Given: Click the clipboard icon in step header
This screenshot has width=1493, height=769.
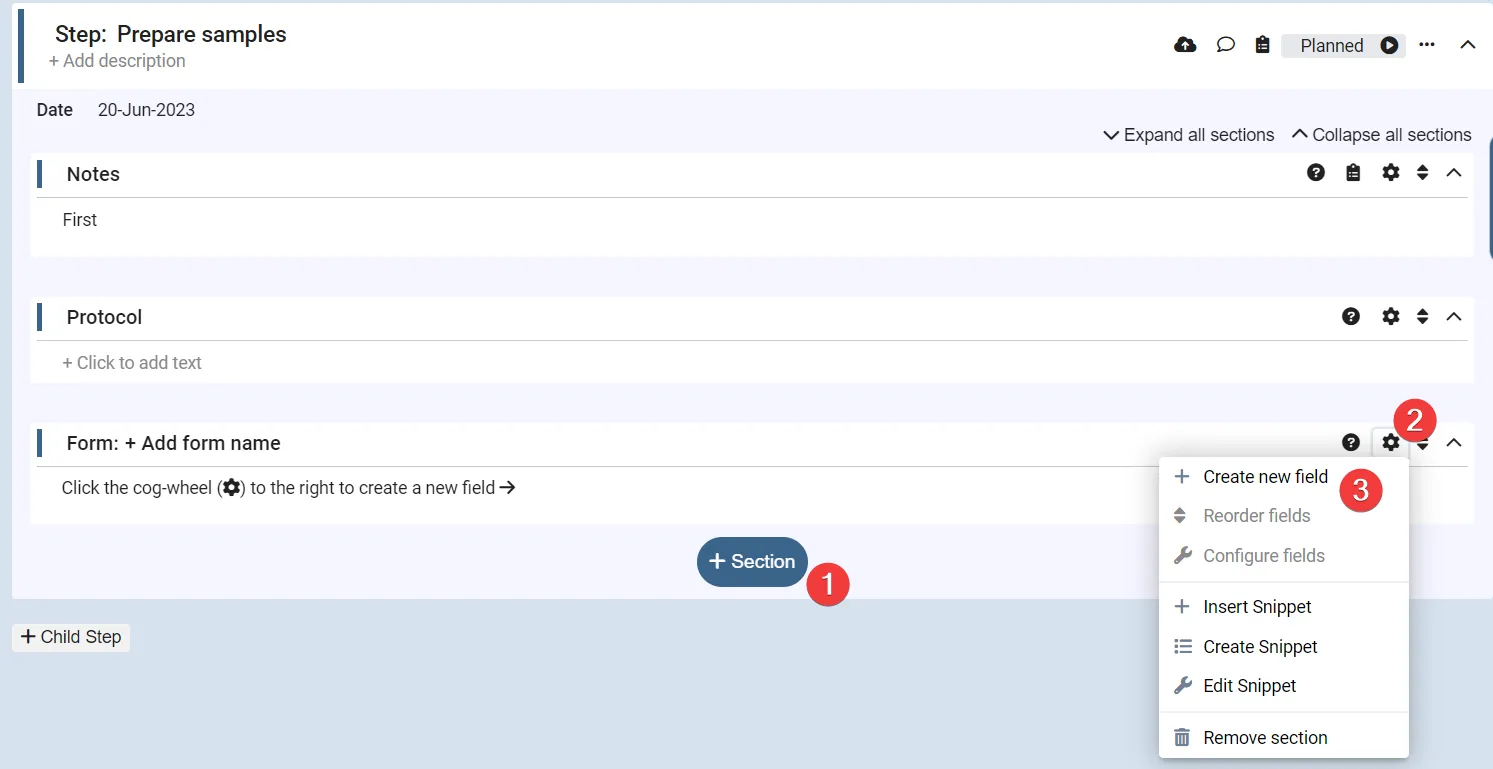Looking at the screenshot, I should pyautogui.click(x=1263, y=45).
